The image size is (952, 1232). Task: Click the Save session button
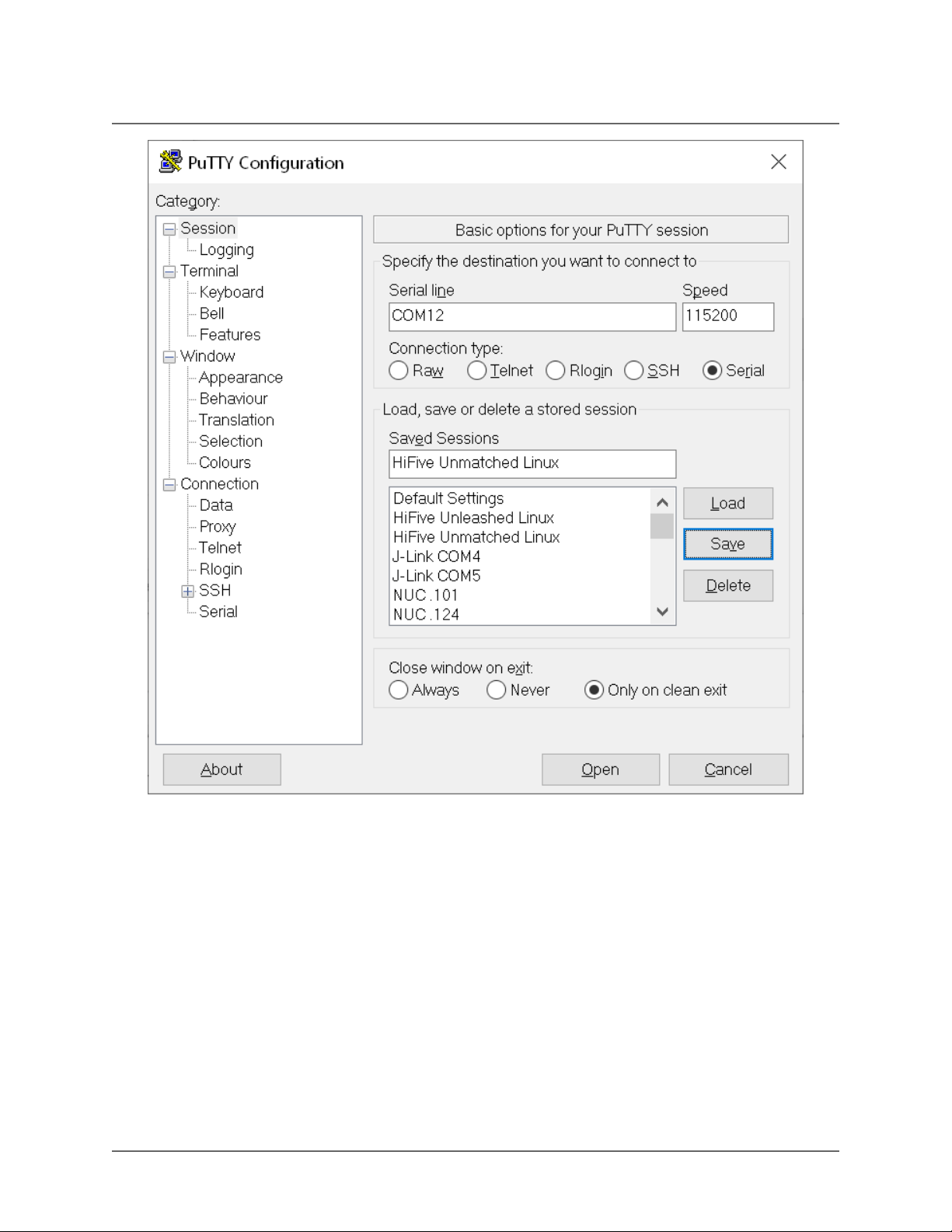tap(728, 544)
